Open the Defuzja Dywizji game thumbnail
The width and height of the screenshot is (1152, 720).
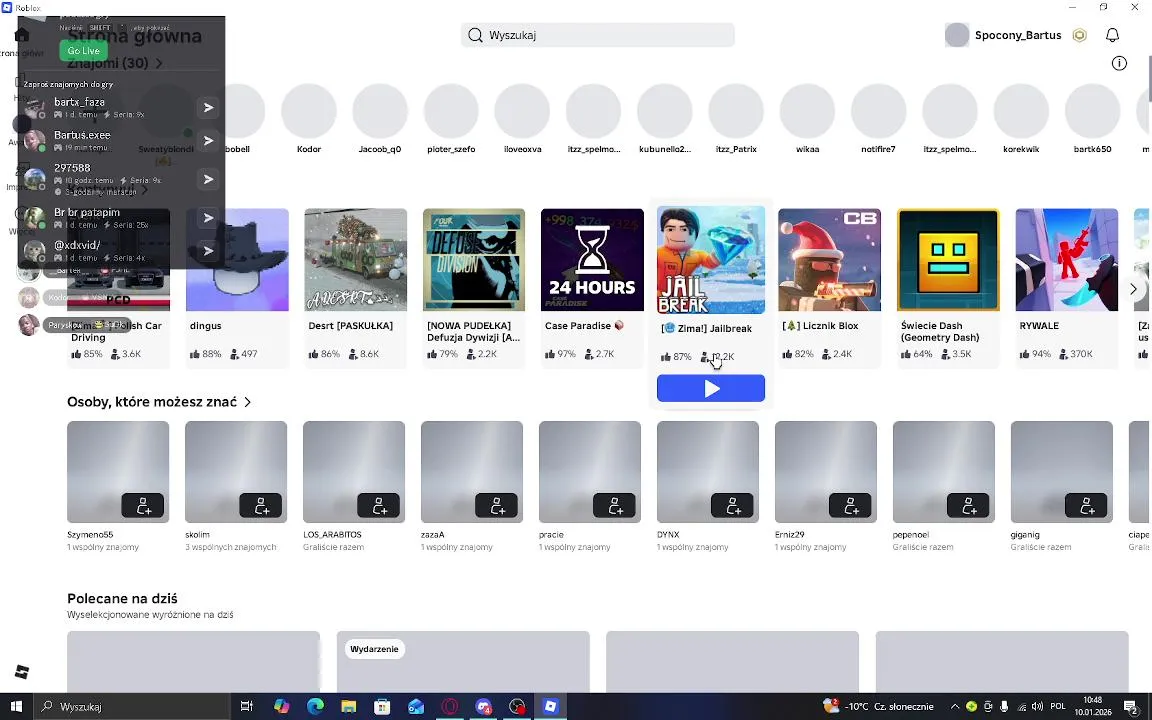[x=474, y=259]
